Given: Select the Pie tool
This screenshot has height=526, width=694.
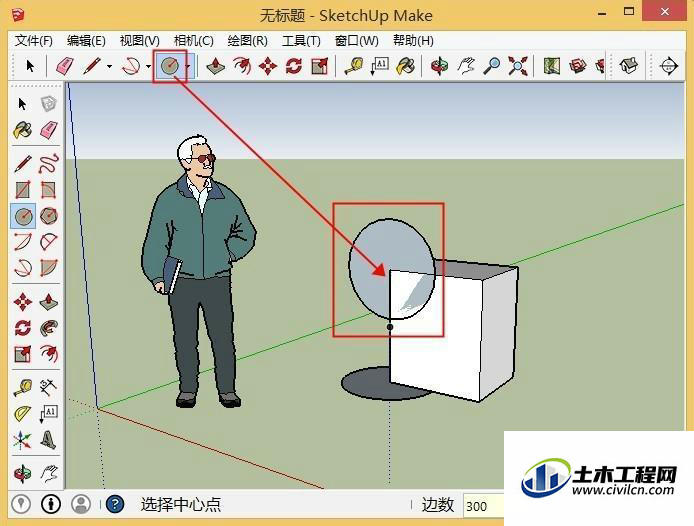Looking at the screenshot, I should (x=49, y=268).
